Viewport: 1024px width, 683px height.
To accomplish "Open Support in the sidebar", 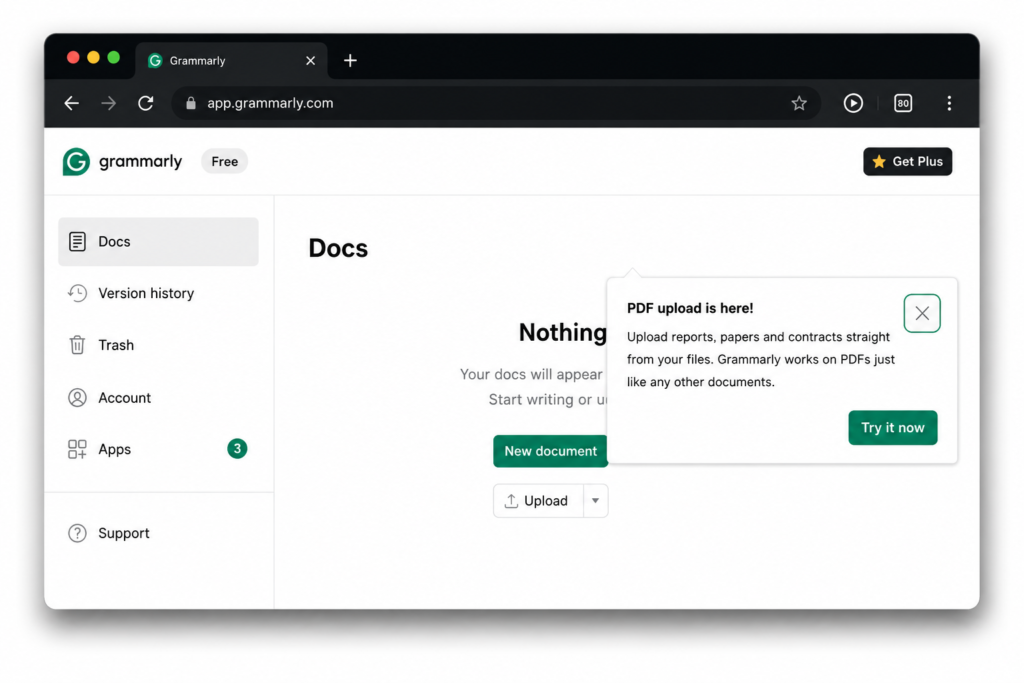I will click(x=158, y=533).
